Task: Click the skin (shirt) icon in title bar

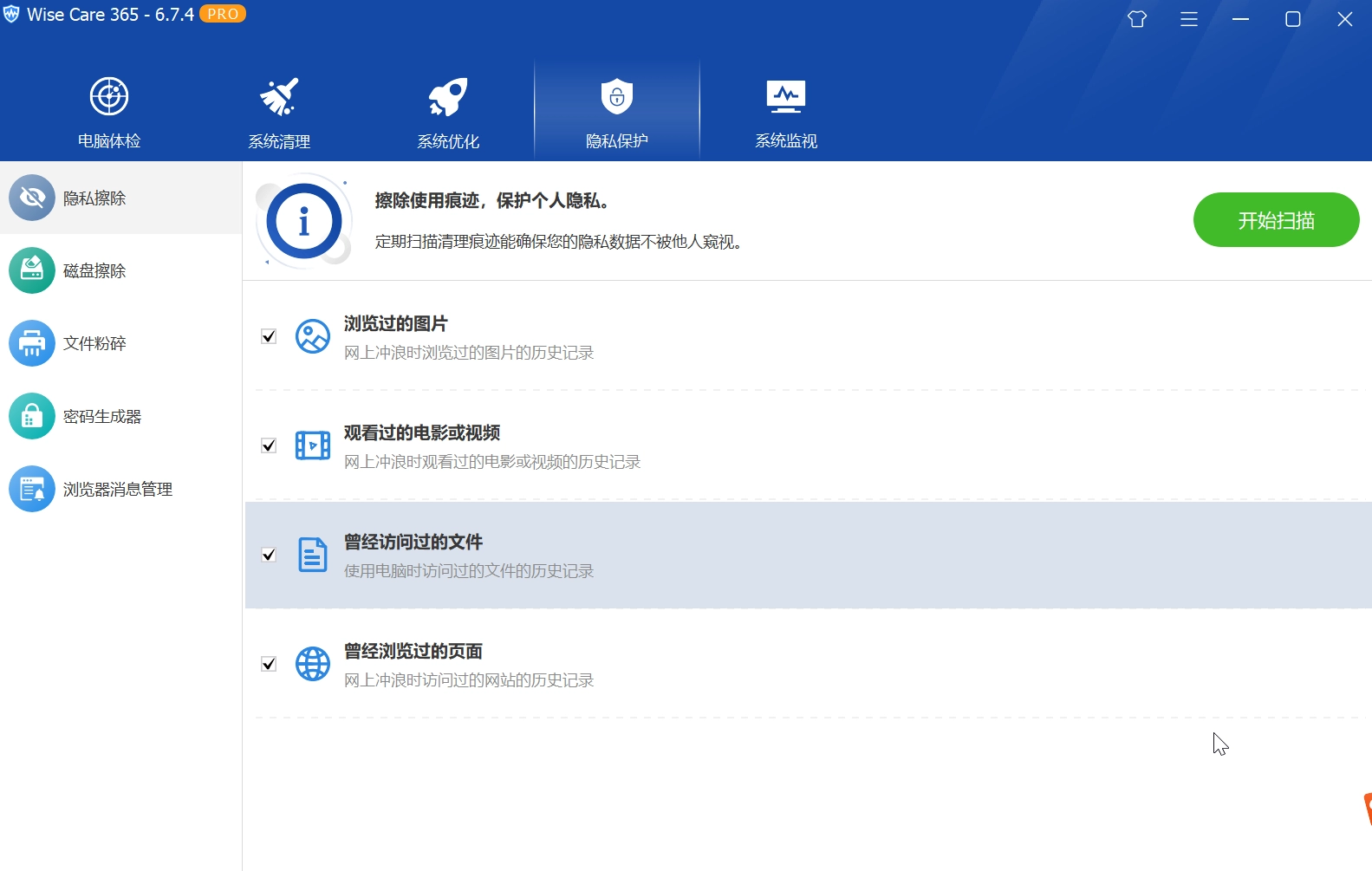Action: [1137, 19]
